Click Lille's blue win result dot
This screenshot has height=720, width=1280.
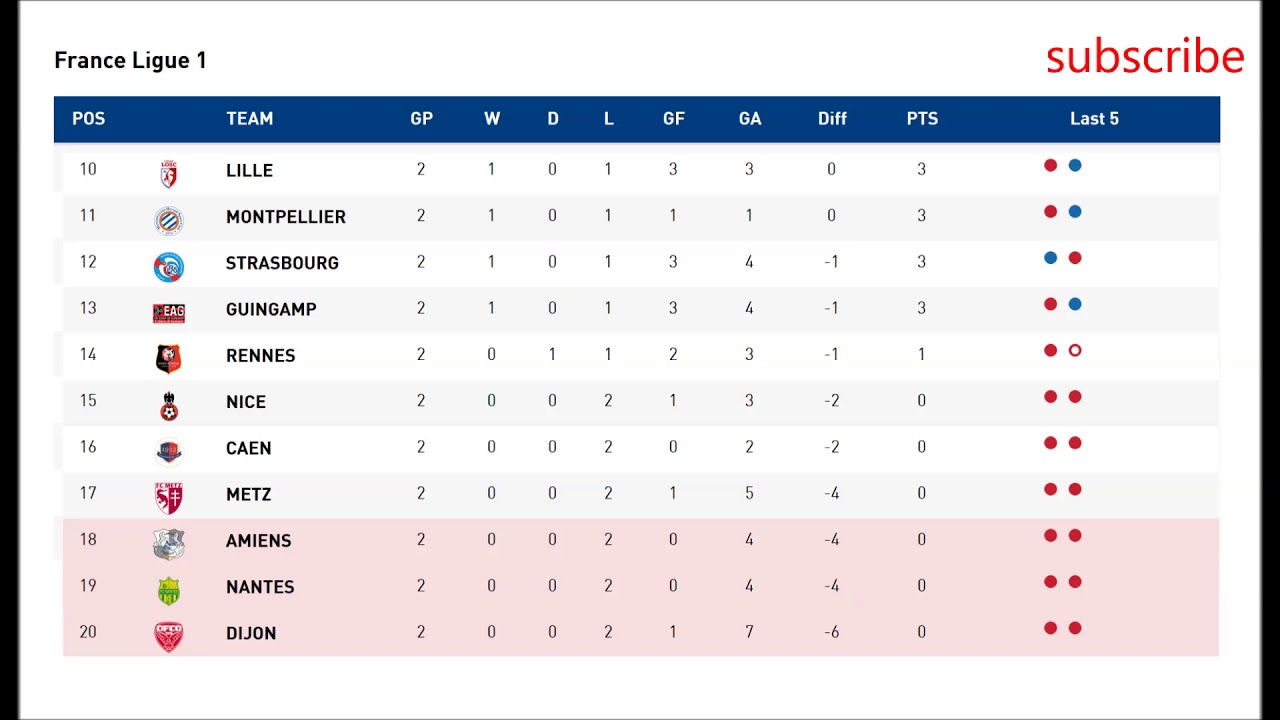[1075, 166]
